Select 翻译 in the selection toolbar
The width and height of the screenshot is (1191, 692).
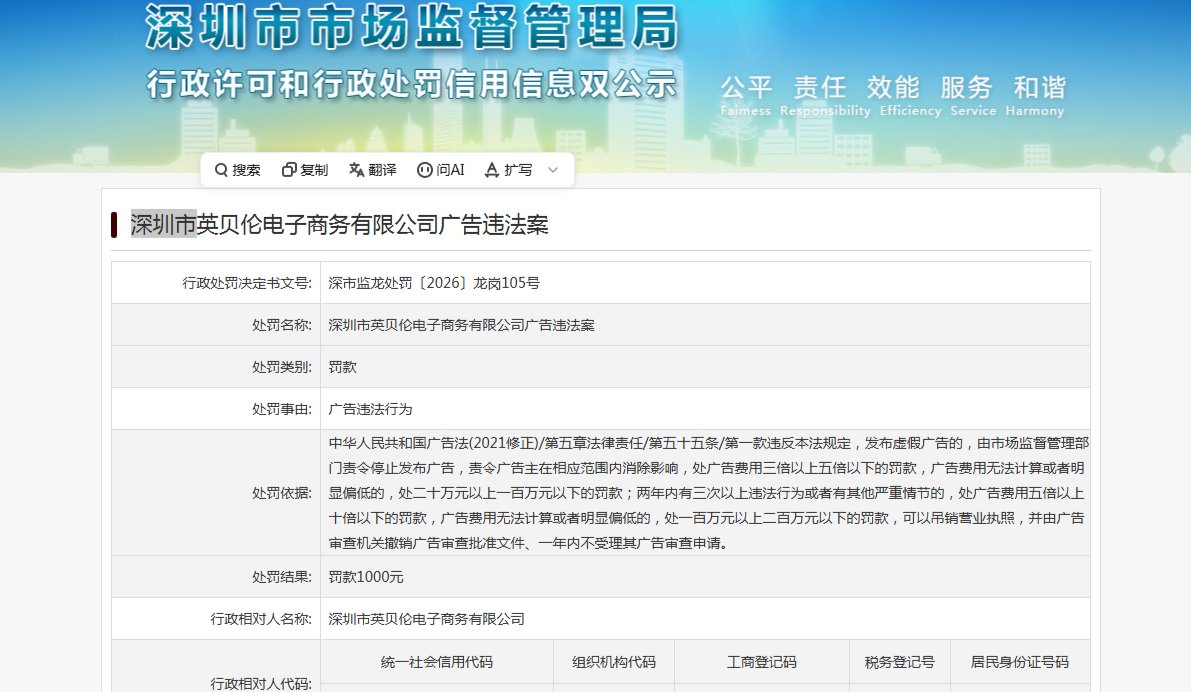click(382, 170)
